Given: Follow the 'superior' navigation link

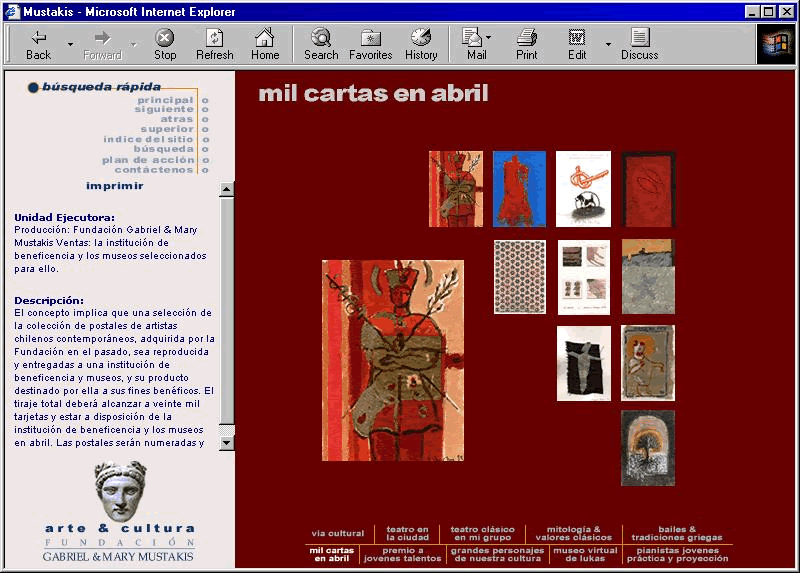Looking at the screenshot, I should pos(167,129).
